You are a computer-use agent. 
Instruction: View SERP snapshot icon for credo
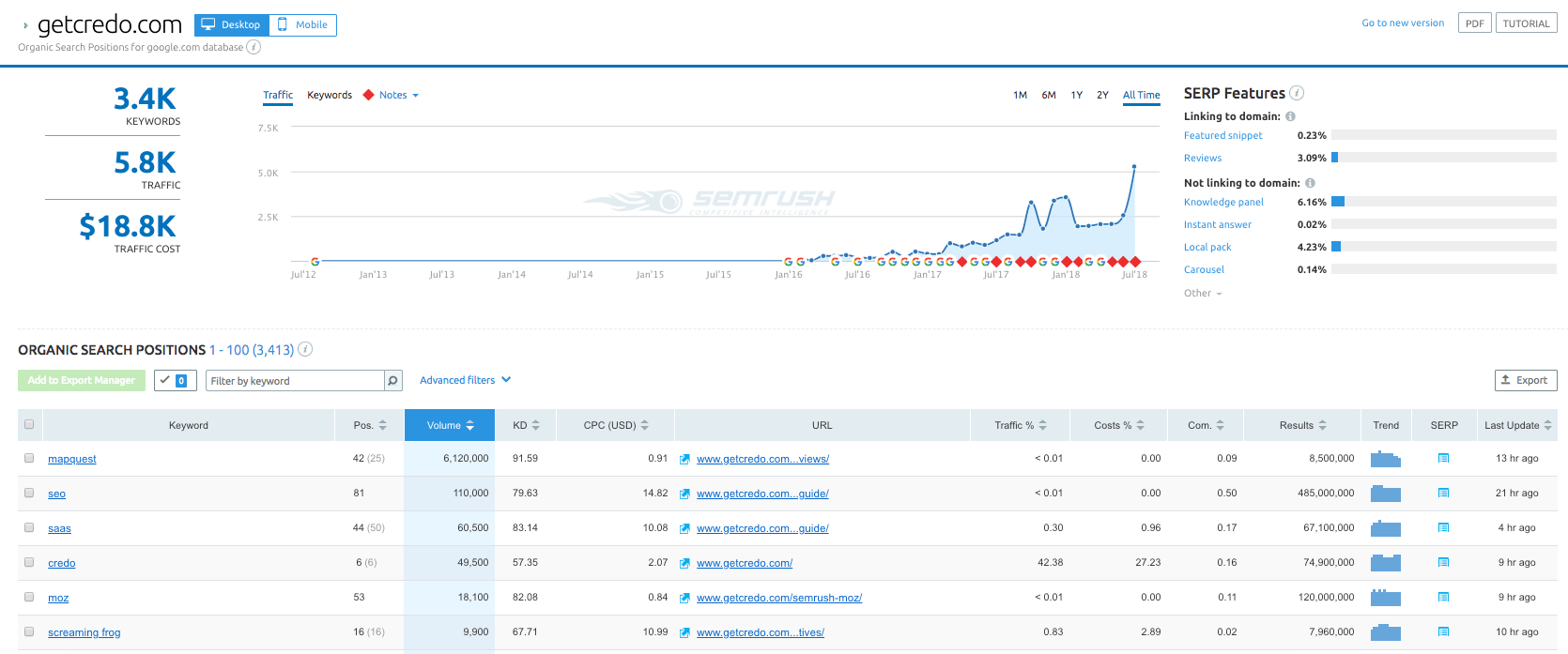point(1444,562)
